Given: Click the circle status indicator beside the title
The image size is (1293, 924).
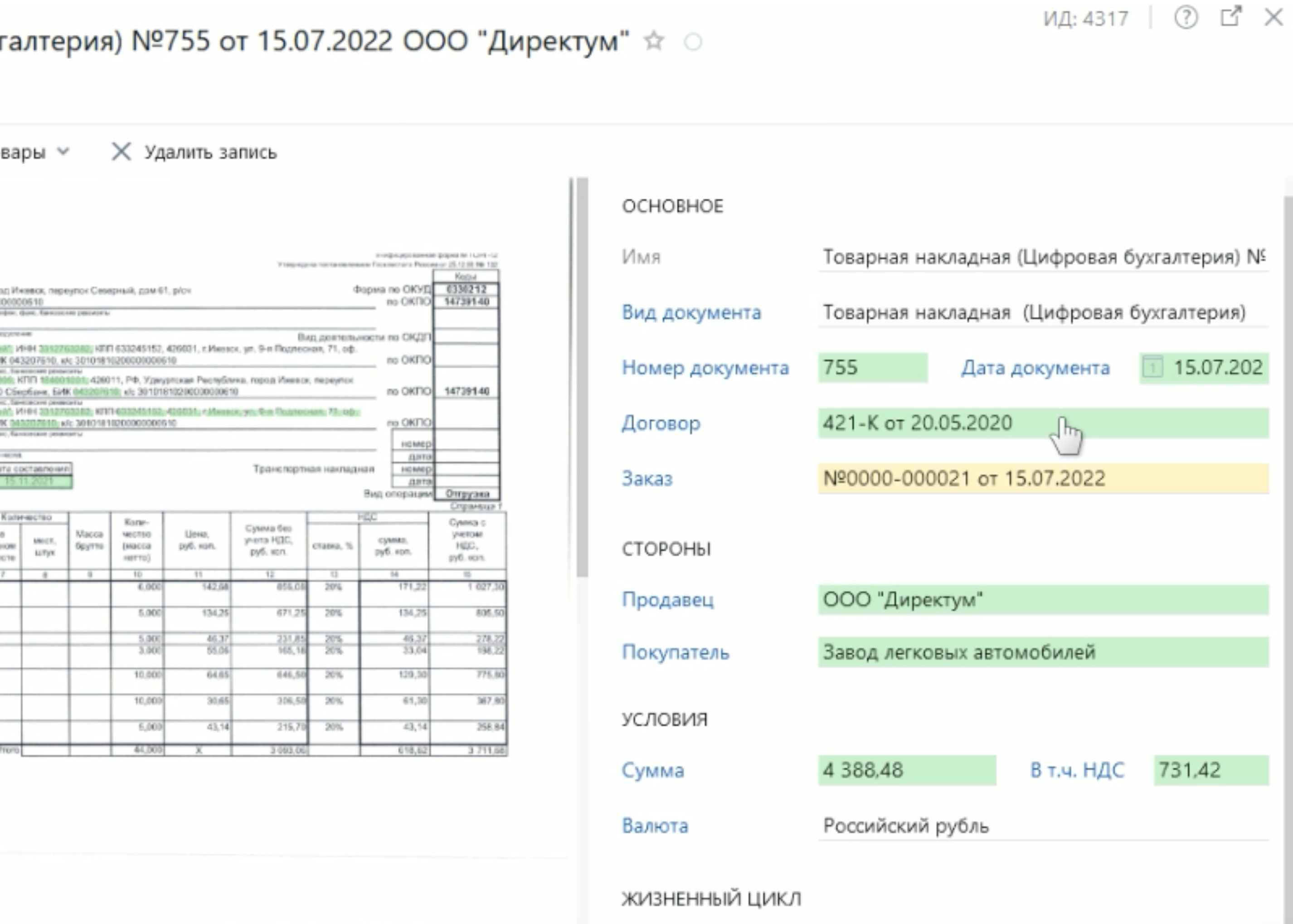Looking at the screenshot, I should tap(693, 42).
